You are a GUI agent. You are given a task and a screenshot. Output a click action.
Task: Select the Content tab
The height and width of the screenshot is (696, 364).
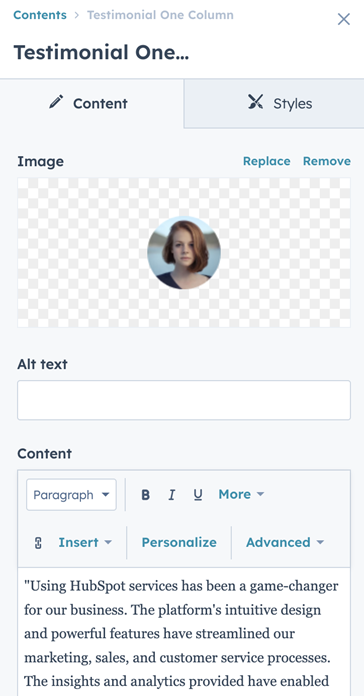tap(91, 103)
